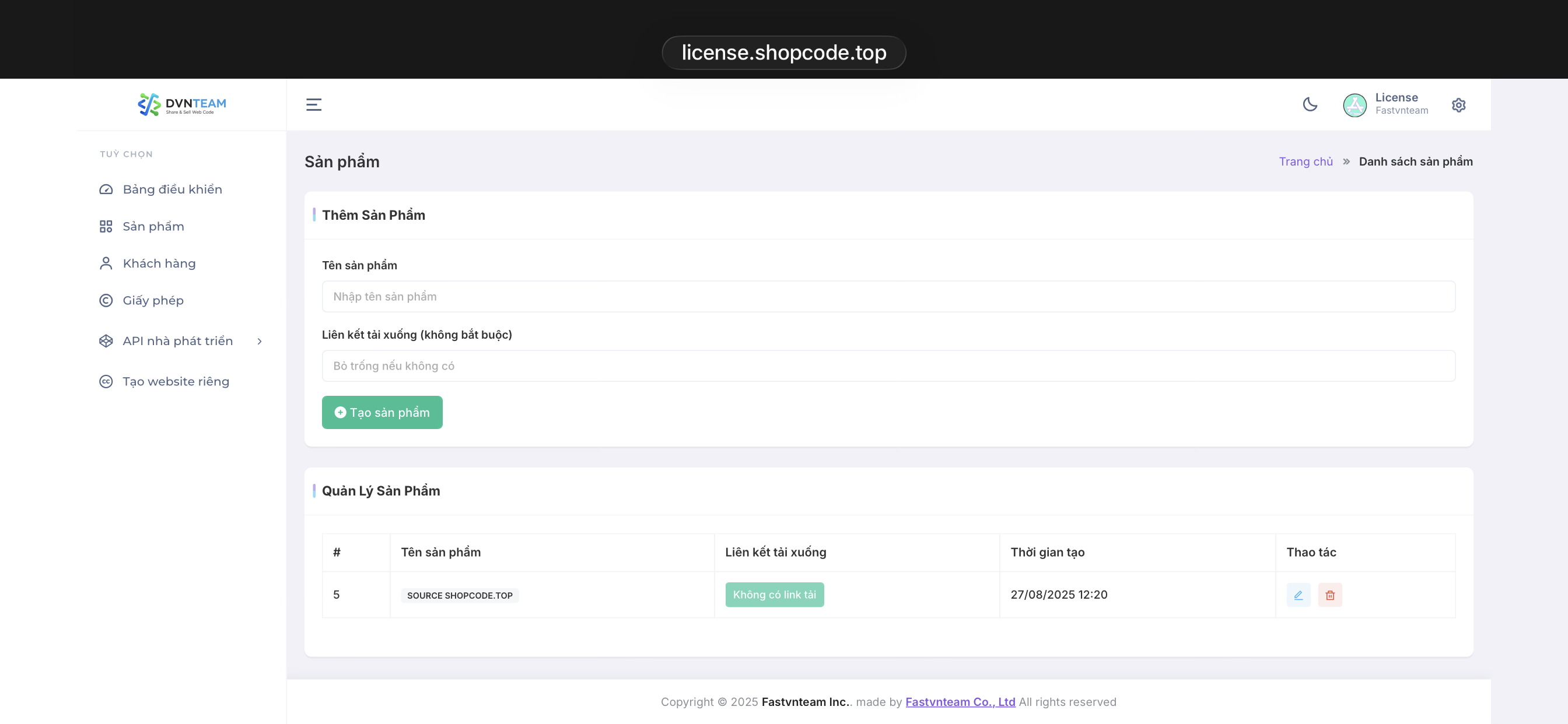Click the Sản phẩm grid icon
This screenshot has height=724, width=1568.
[106, 226]
